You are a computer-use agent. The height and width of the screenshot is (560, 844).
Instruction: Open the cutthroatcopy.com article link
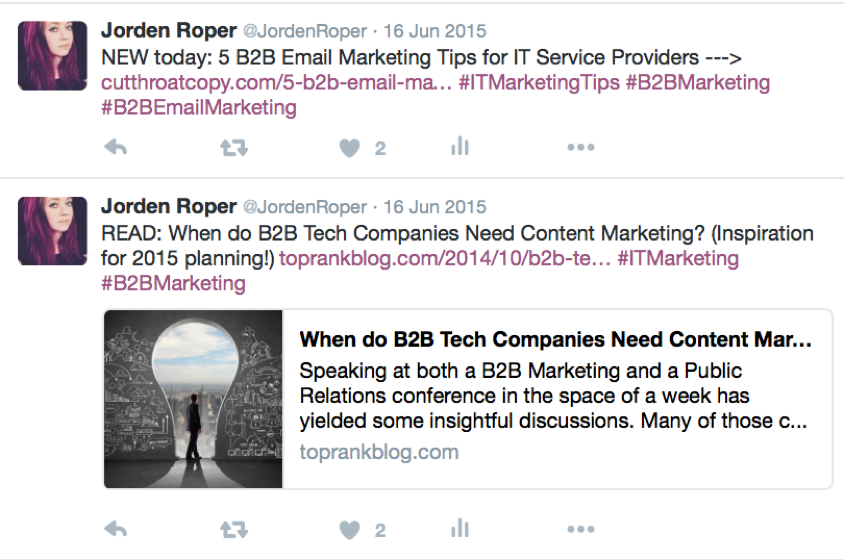click(276, 82)
